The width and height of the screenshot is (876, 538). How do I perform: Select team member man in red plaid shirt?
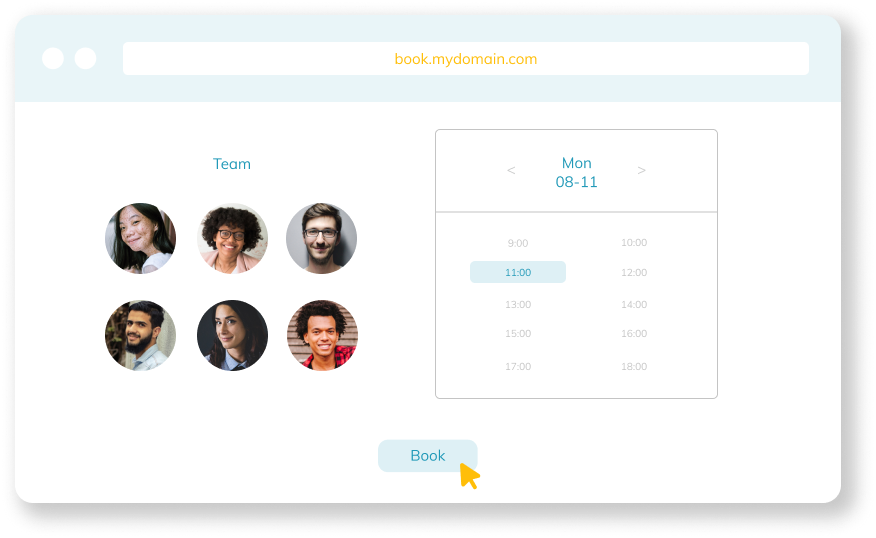point(322,335)
